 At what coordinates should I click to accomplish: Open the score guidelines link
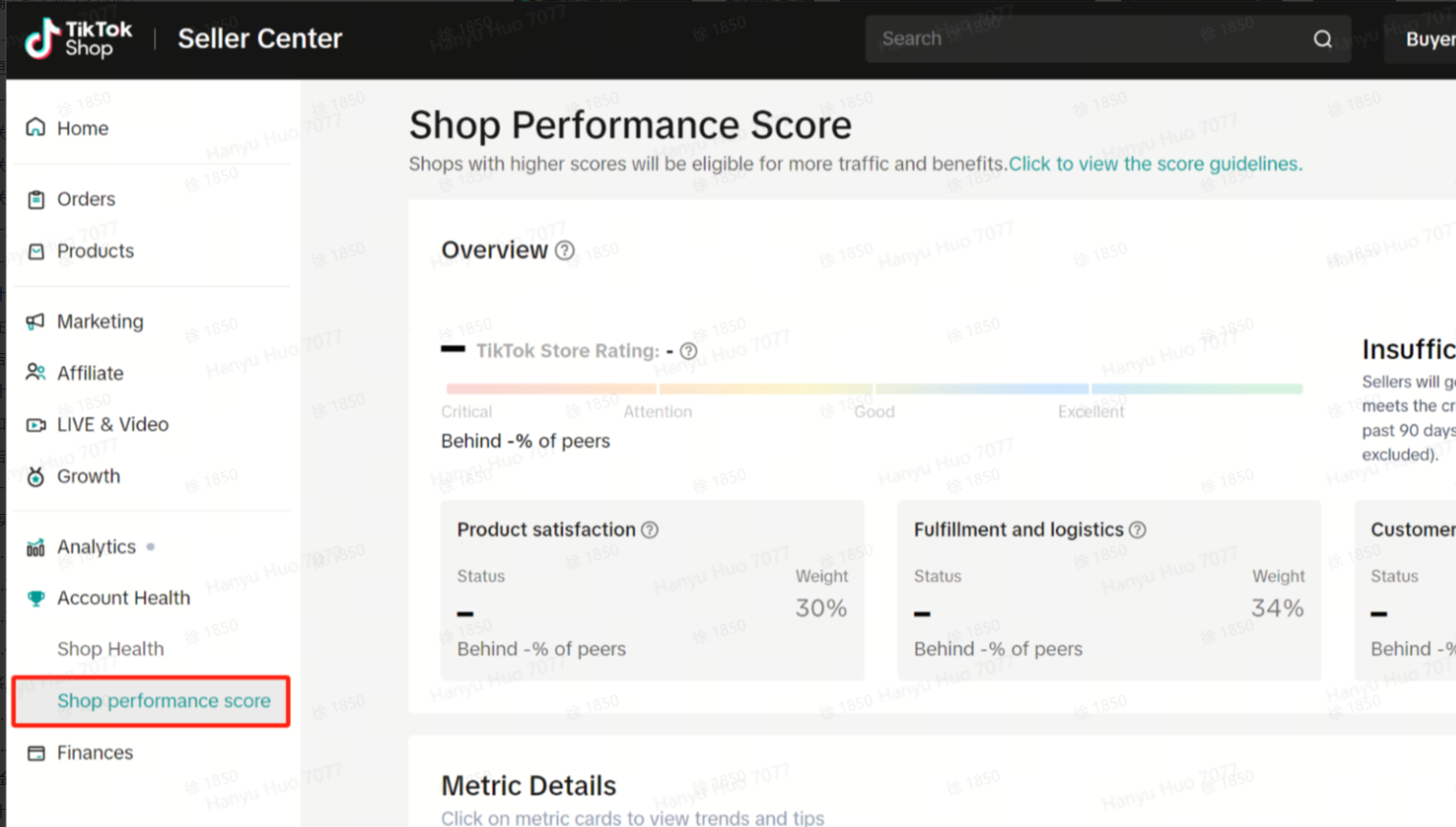pos(1156,164)
